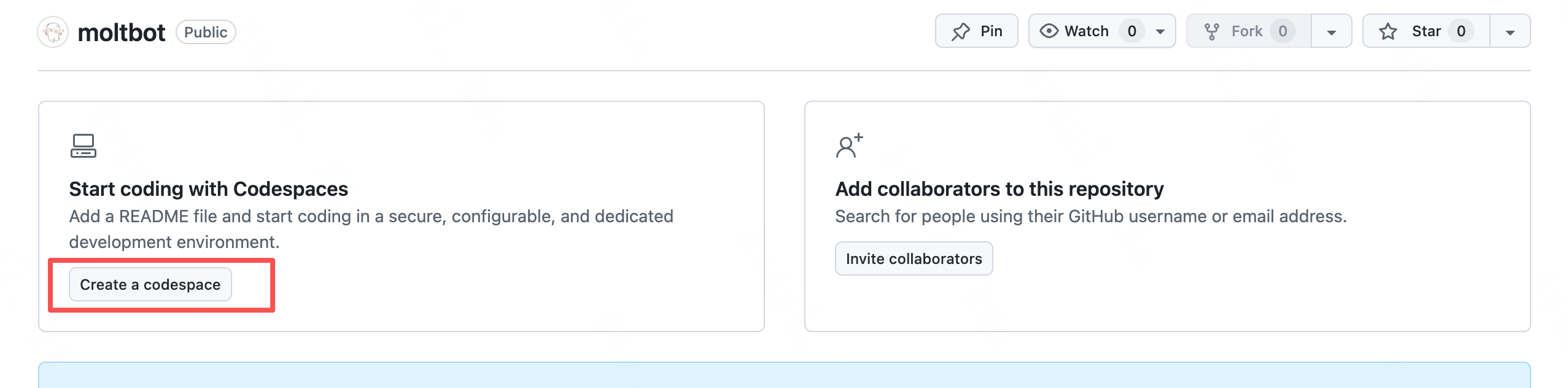Expand the Watch notification options dropdown
The height and width of the screenshot is (388, 1568).
point(1160,31)
